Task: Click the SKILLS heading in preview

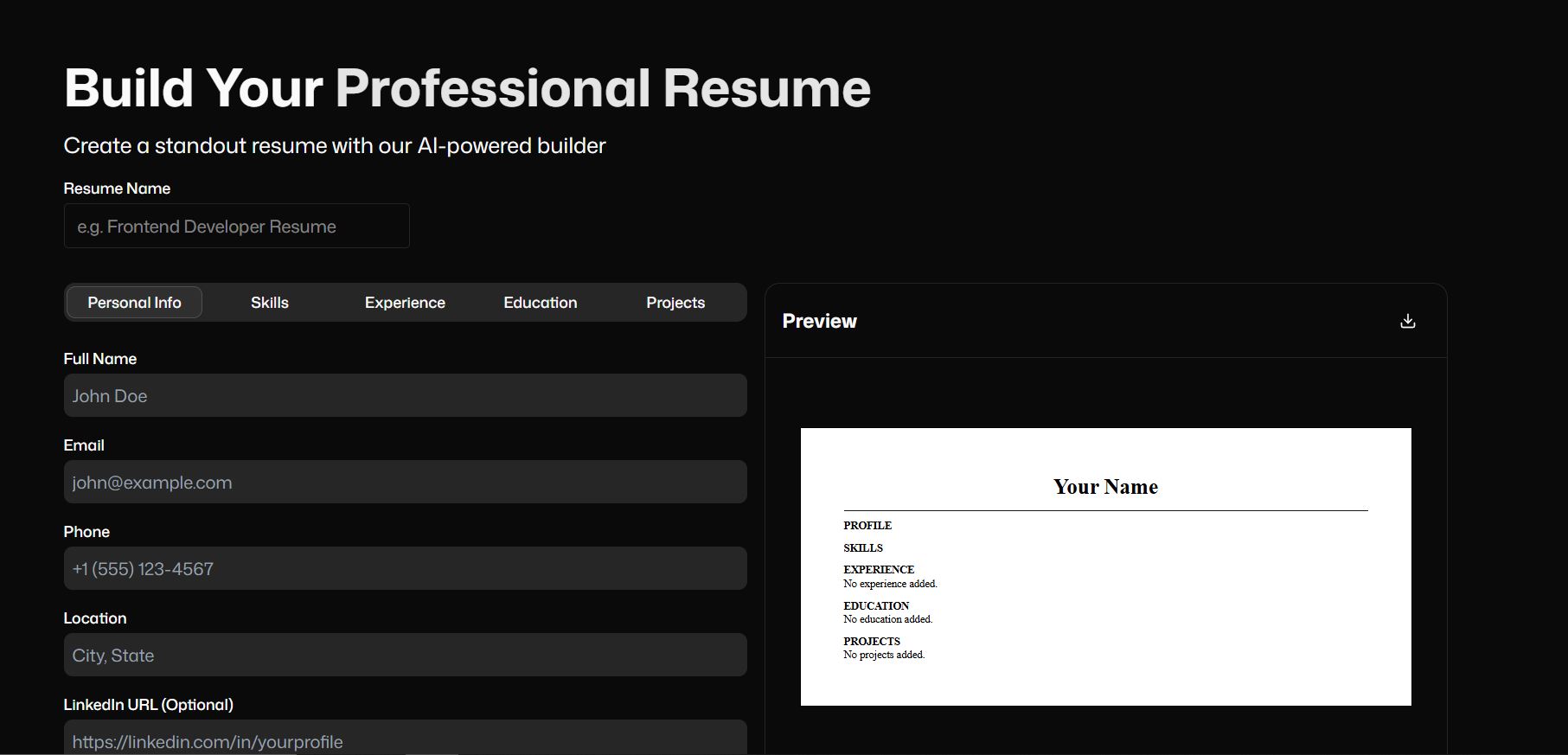Action: 863,548
